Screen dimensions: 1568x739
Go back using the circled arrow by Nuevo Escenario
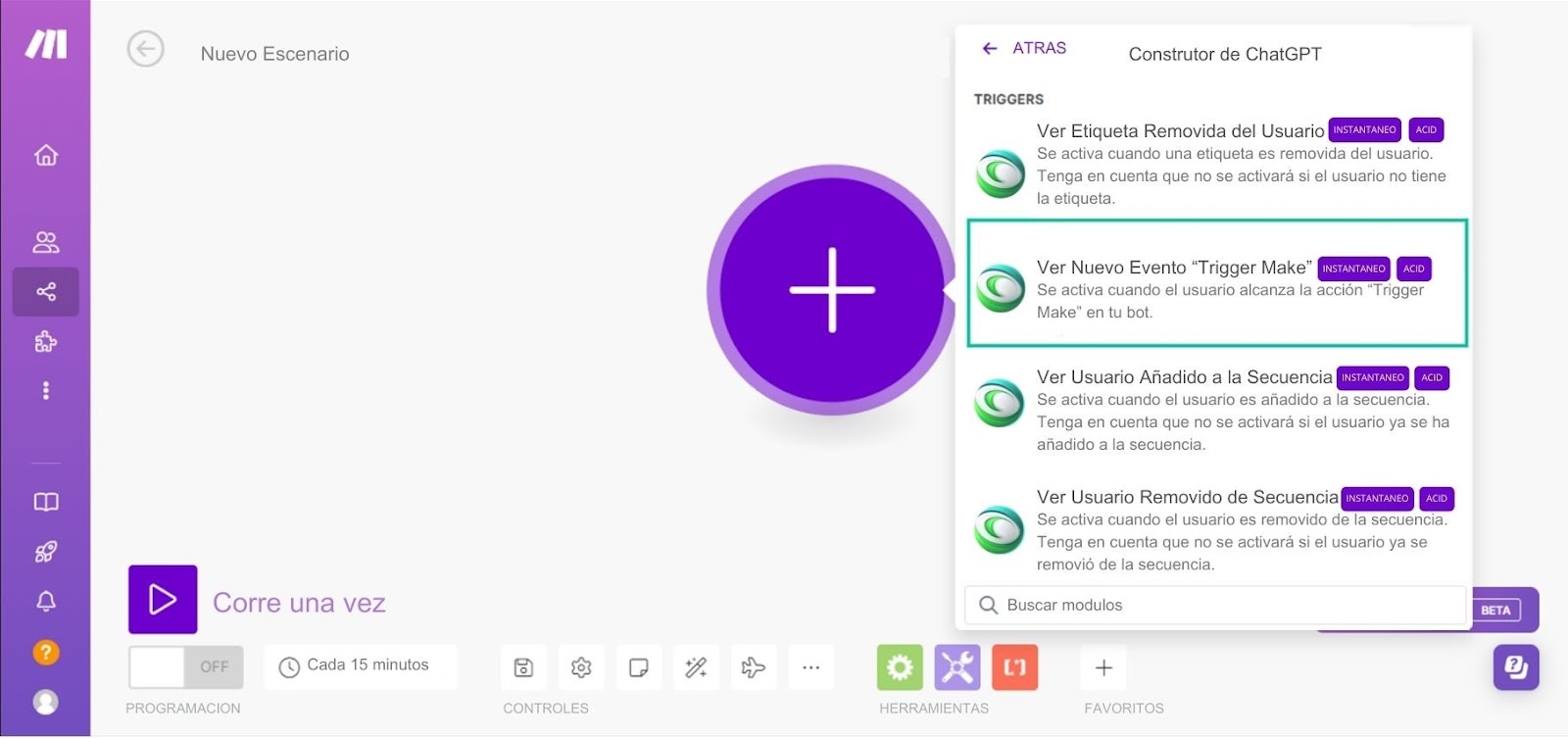pyautogui.click(x=145, y=49)
